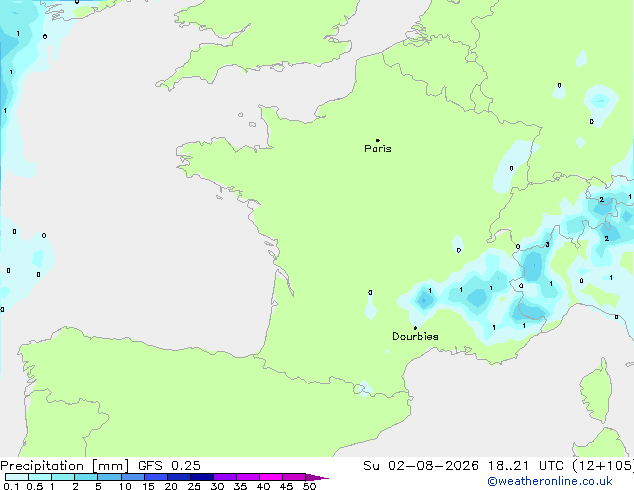Screen dimensions: 634x490
Task: Select the 10–15 mm legend swatch
Action: pyautogui.click(x=133, y=477)
